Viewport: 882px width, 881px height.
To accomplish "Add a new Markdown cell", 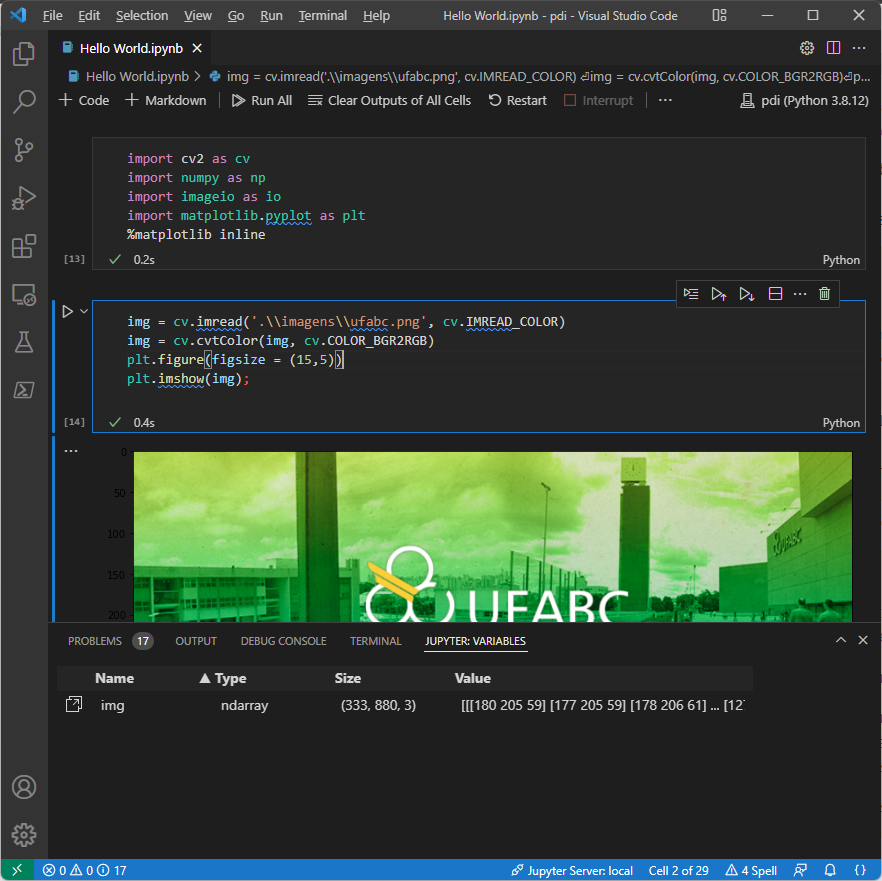I will [165, 100].
